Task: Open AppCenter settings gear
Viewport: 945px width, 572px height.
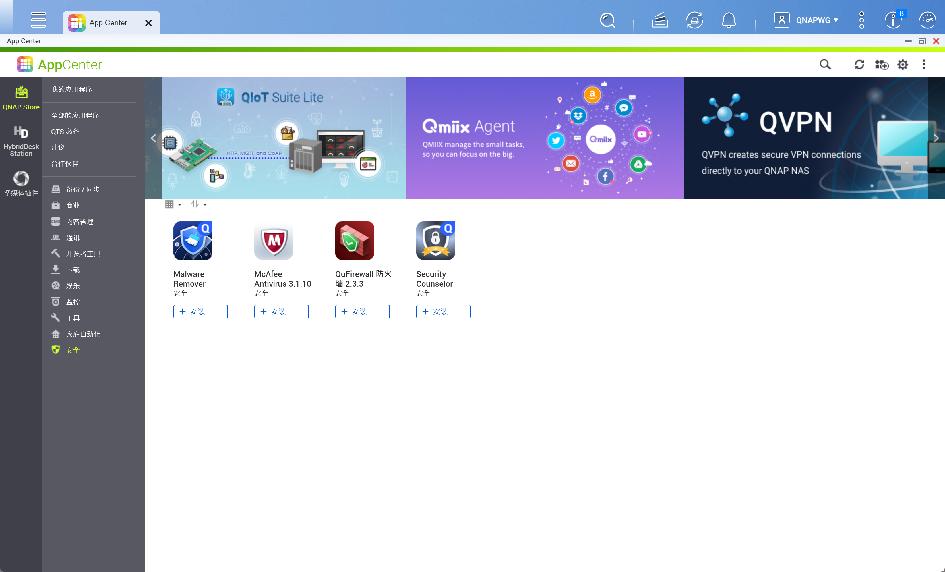Action: point(903,64)
